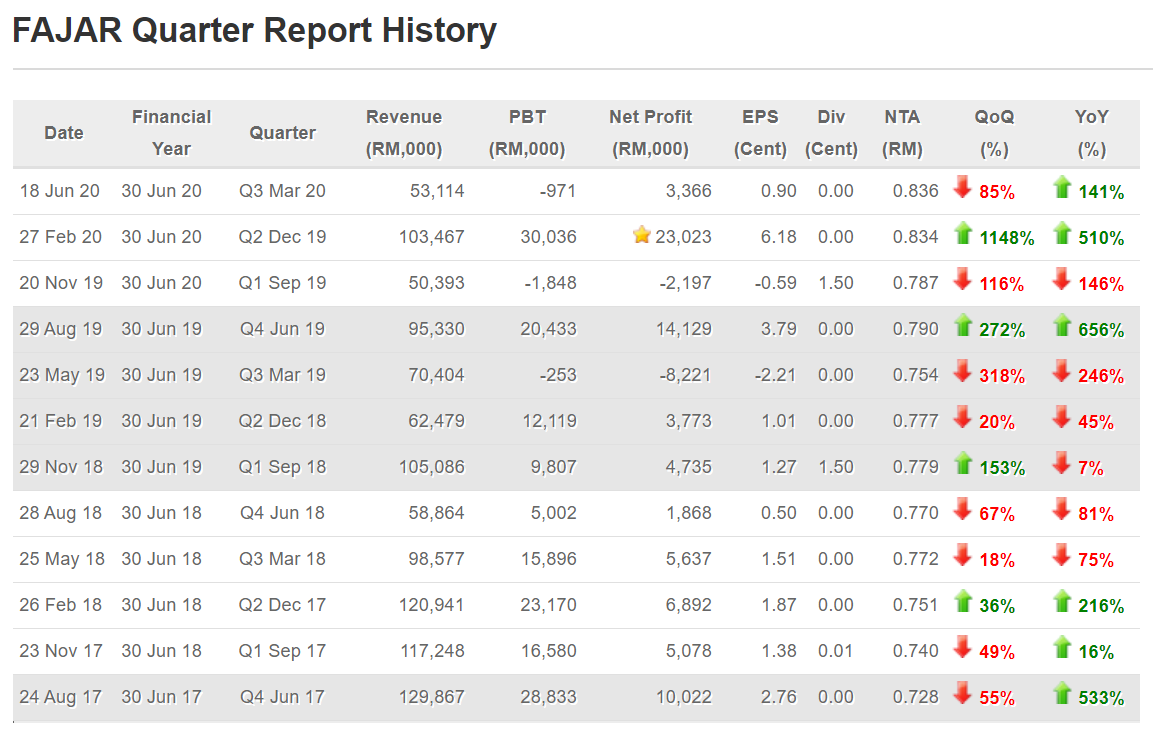Click revenue value 129,867
Viewport: 1153px width, 737px height.
point(432,697)
